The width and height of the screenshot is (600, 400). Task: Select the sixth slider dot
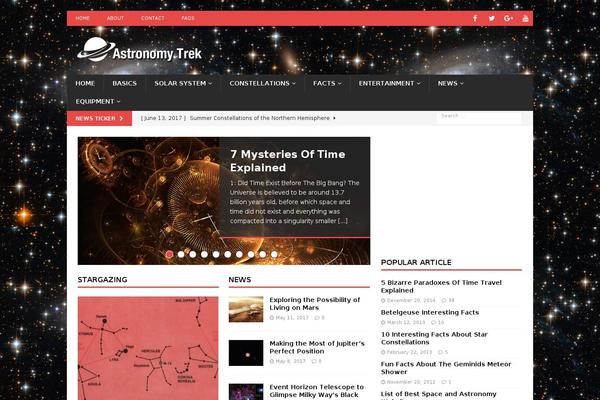(228, 254)
